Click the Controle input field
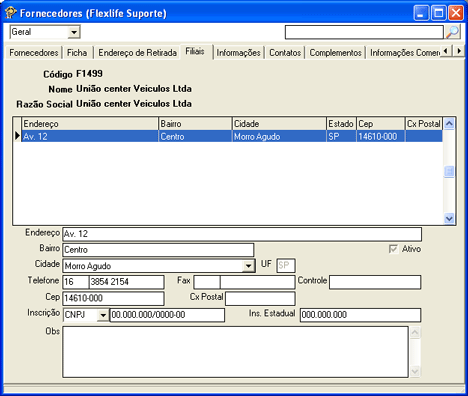Screen dimensions: 468x396 [375, 282]
